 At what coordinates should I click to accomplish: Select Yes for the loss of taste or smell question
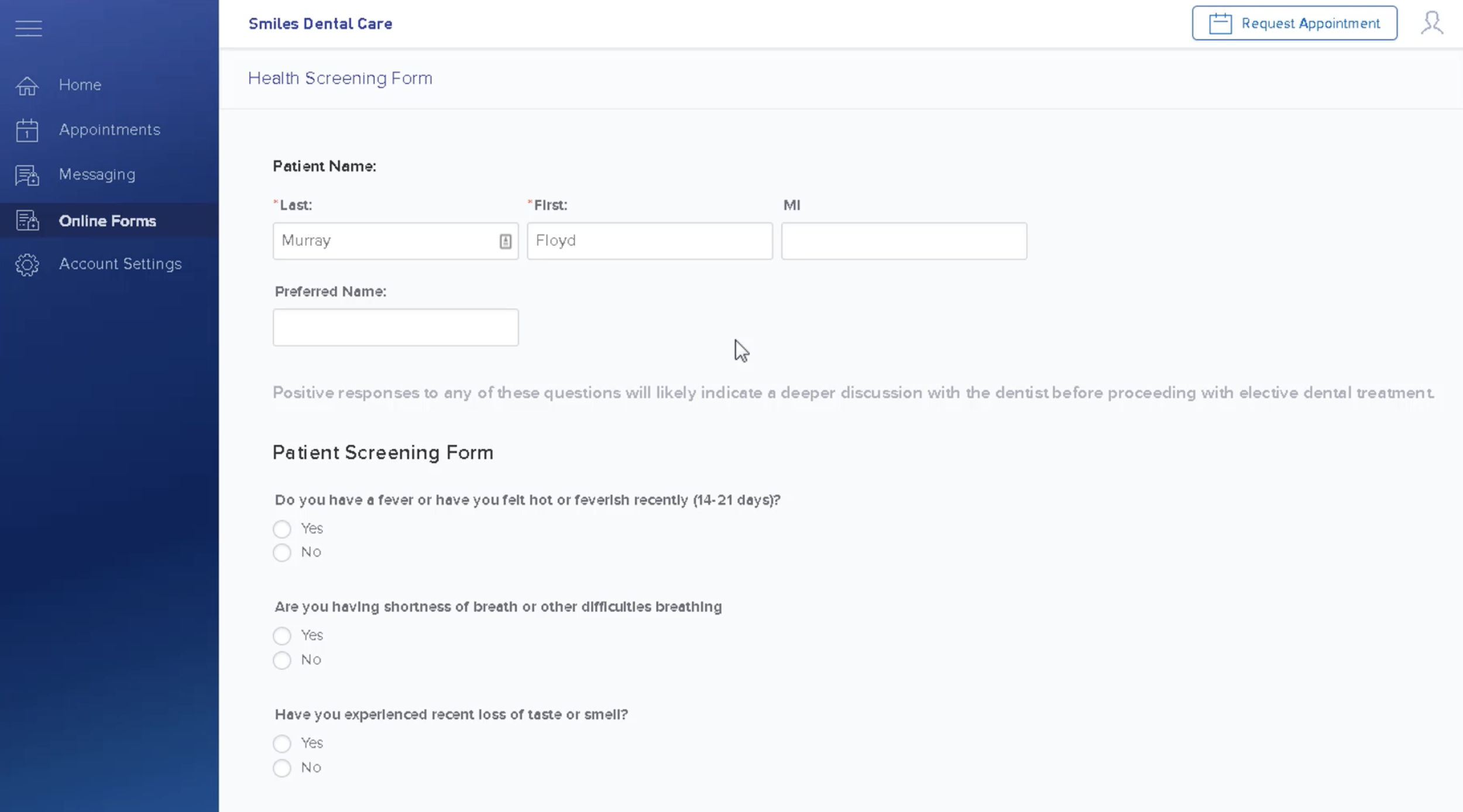click(281, 744)
